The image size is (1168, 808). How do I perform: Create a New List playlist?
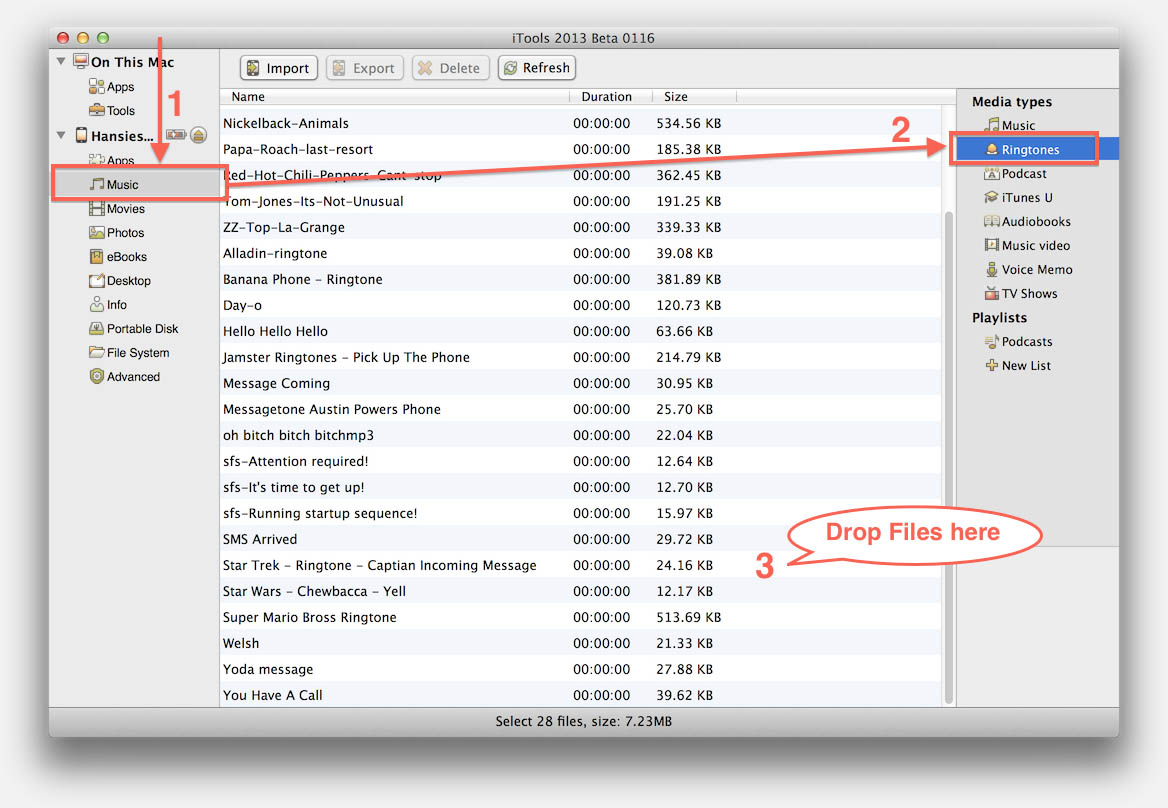(x=1018, y=365)
